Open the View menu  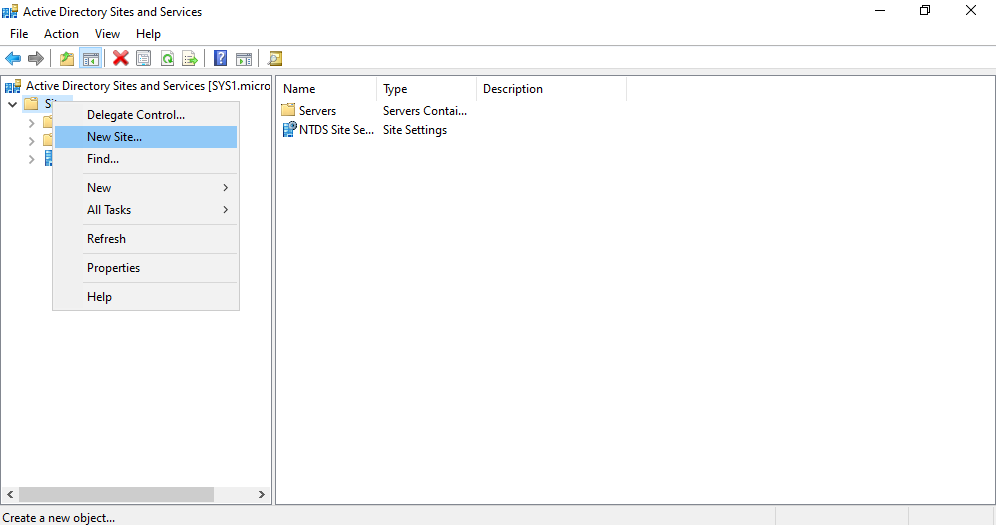point(107,34)
